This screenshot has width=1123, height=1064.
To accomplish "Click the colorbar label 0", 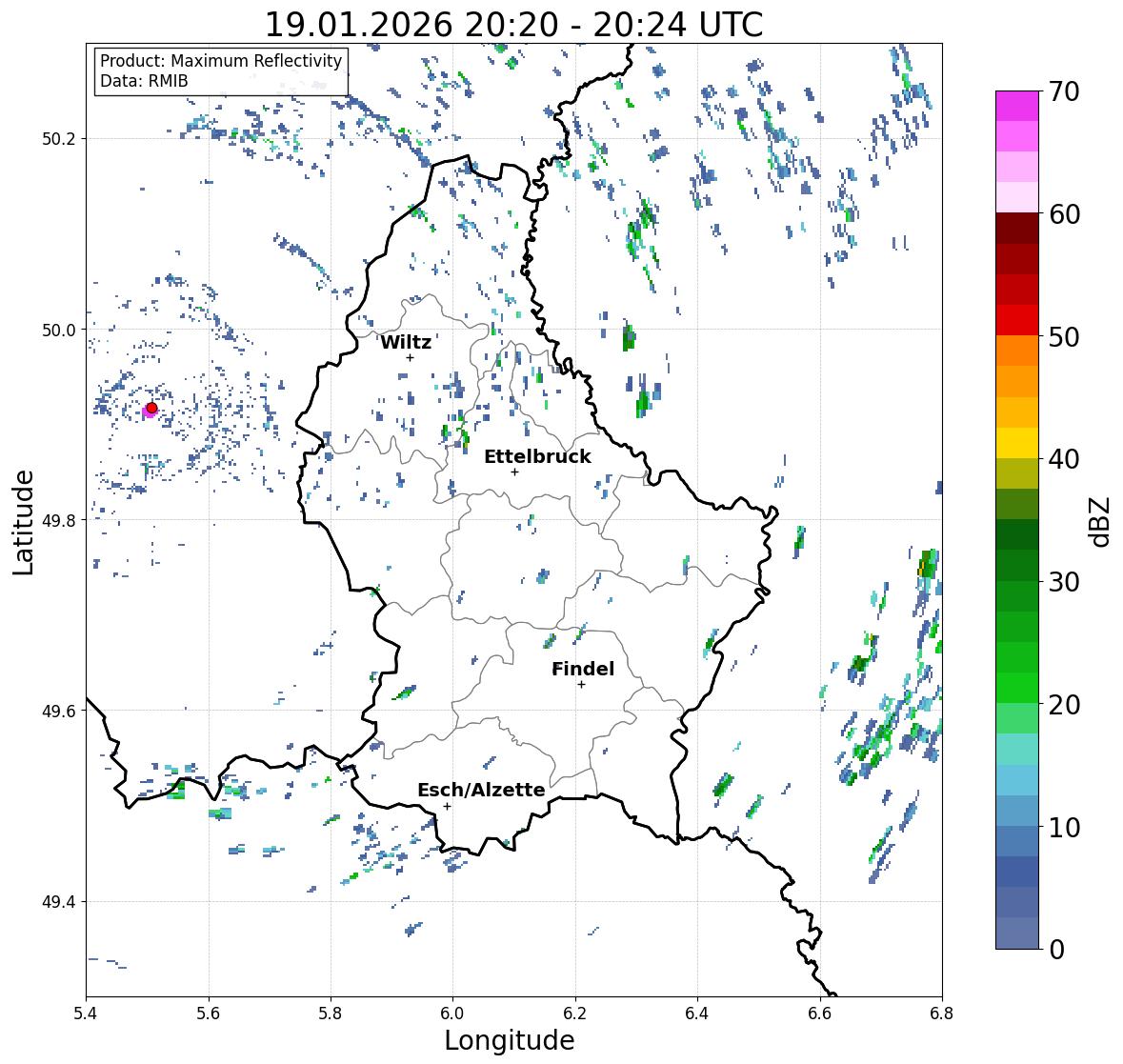I will (1057, 950).
